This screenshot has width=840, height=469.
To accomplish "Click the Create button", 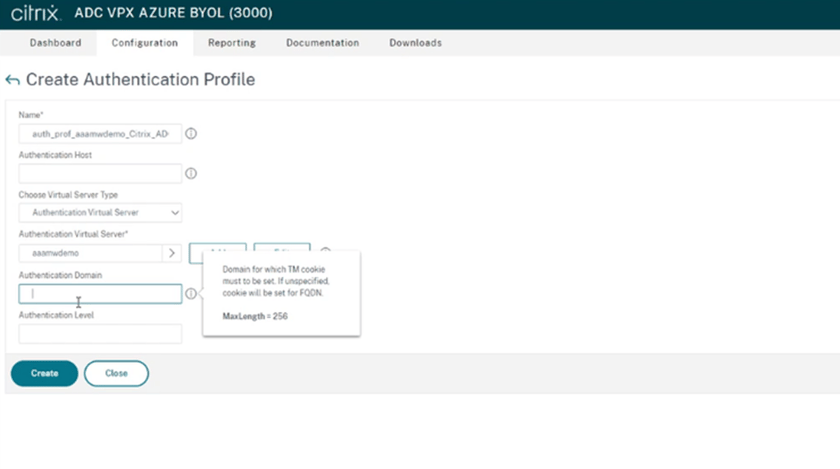I will (x=44, y=373).
